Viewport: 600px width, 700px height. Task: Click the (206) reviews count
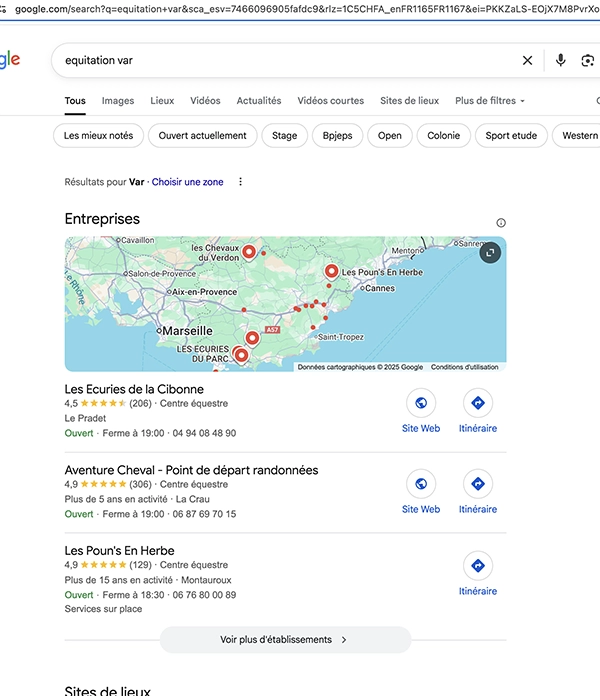pyautogui.click(x=141, y=403)
